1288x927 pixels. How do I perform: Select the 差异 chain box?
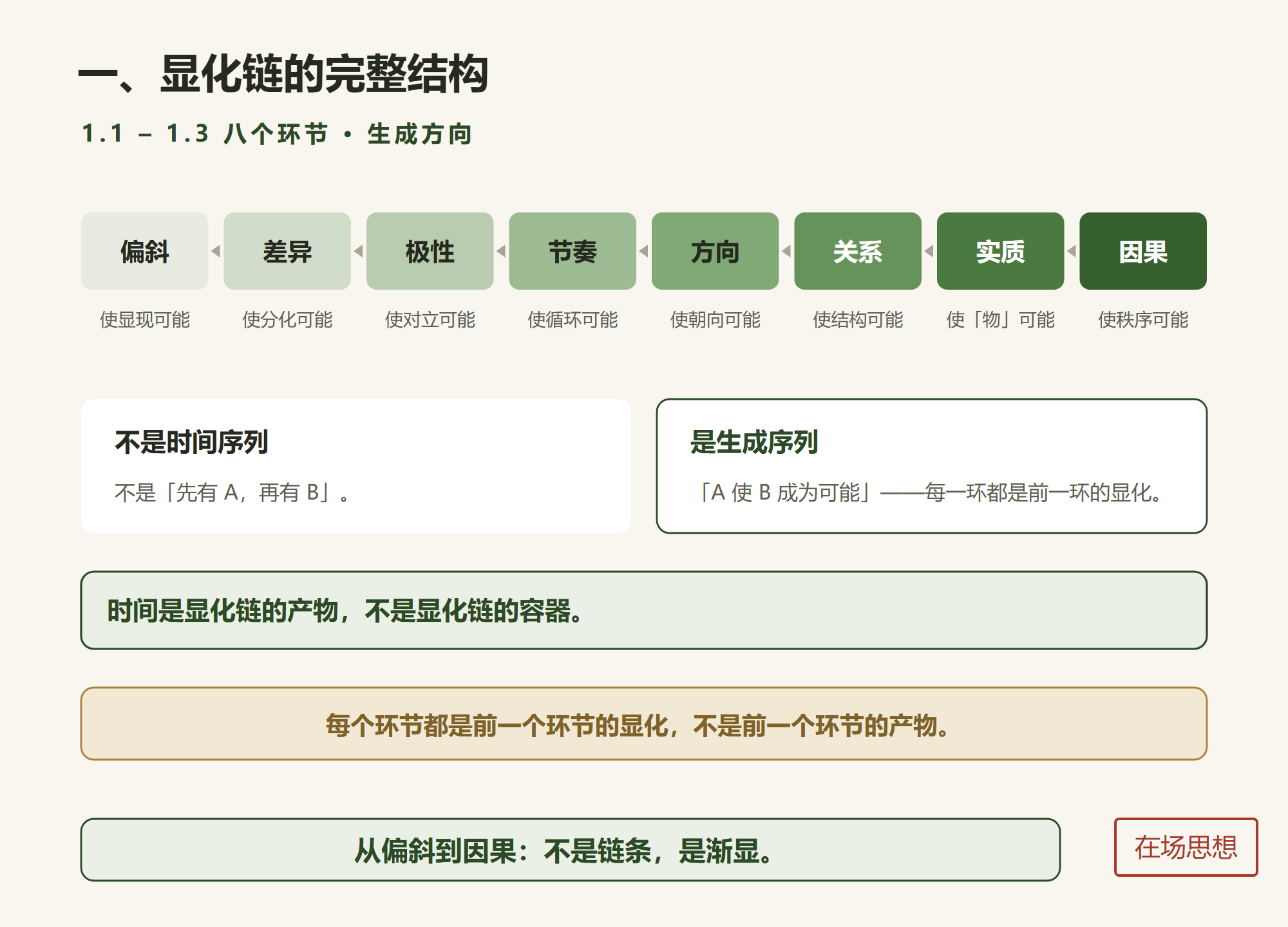click(x=287, y=251)
